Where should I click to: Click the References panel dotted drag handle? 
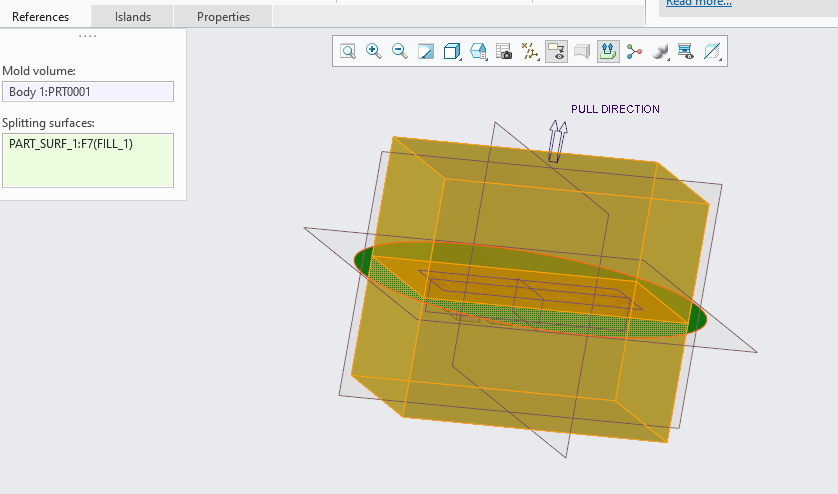click(x=88, y=36)
